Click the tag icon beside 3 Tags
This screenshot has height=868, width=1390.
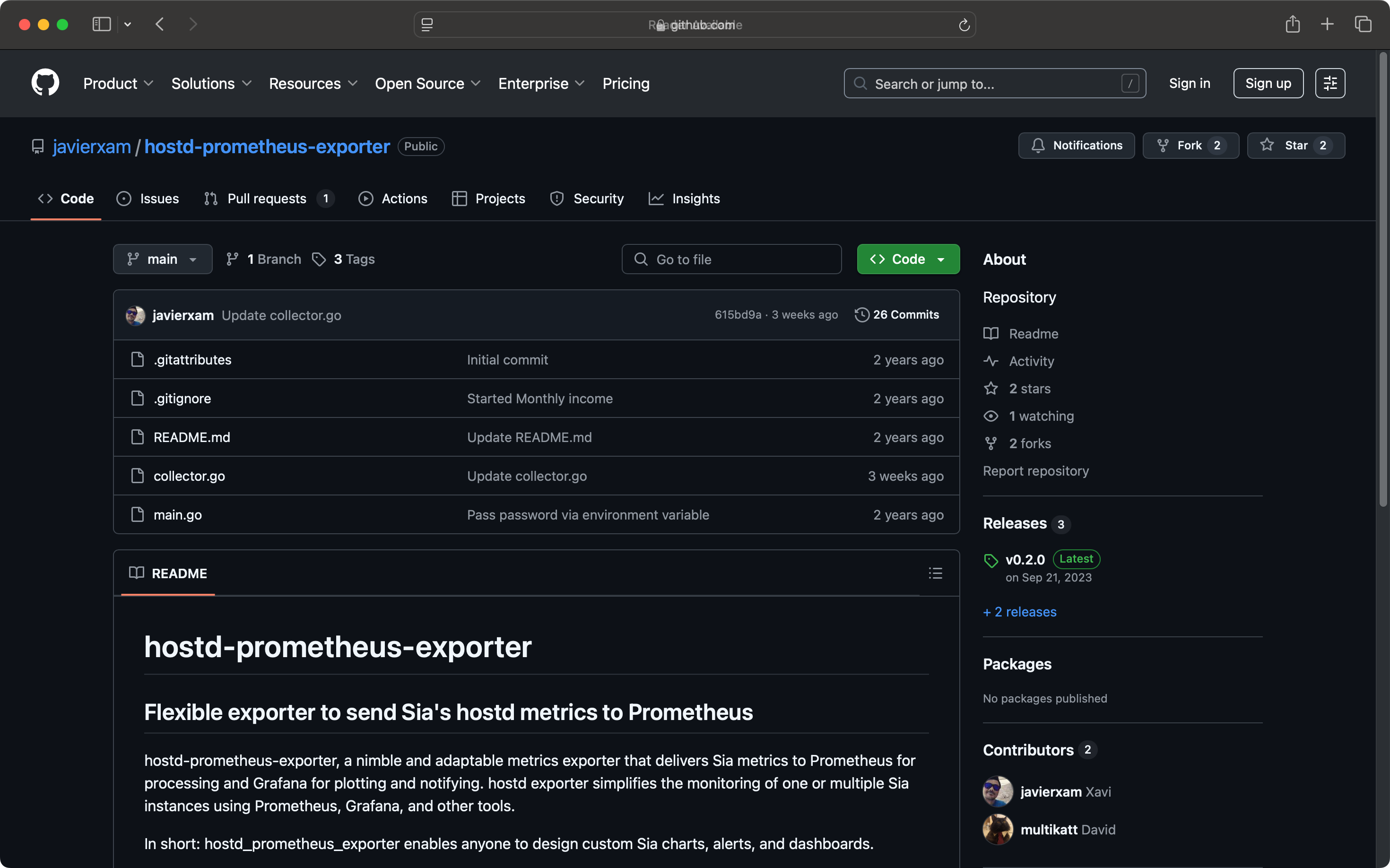[319, 260]
